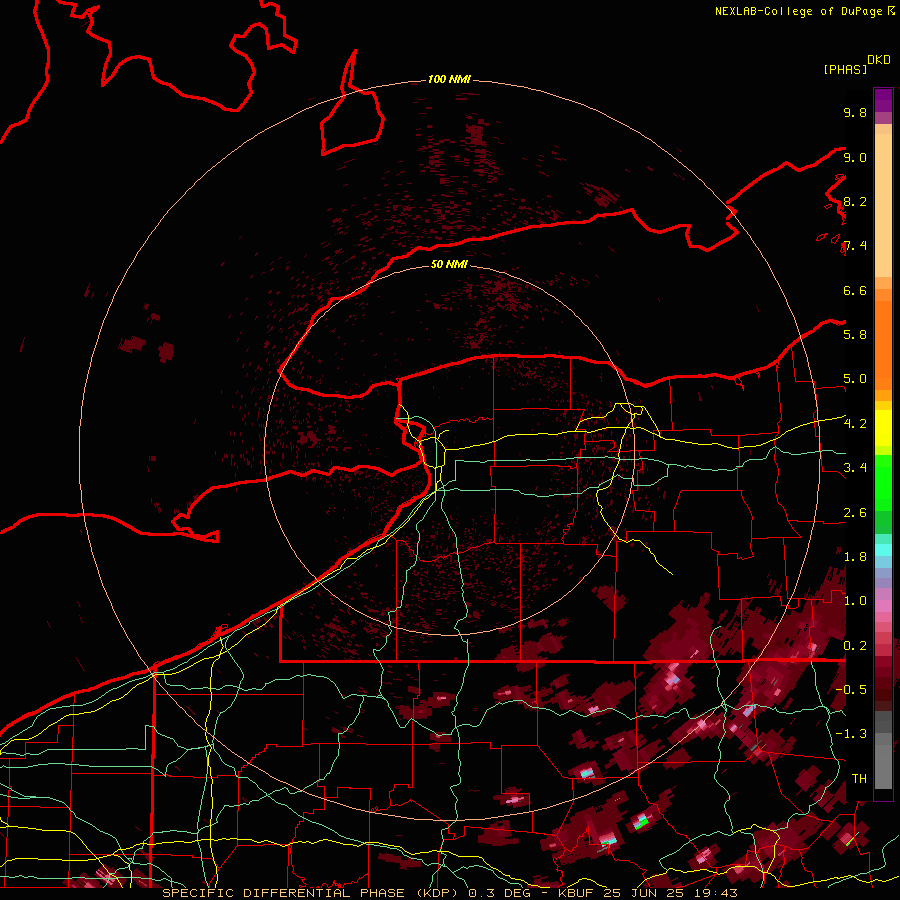Click the 5.0 scale value
This screenshot has height=900, width=900.
click(855, 379)
